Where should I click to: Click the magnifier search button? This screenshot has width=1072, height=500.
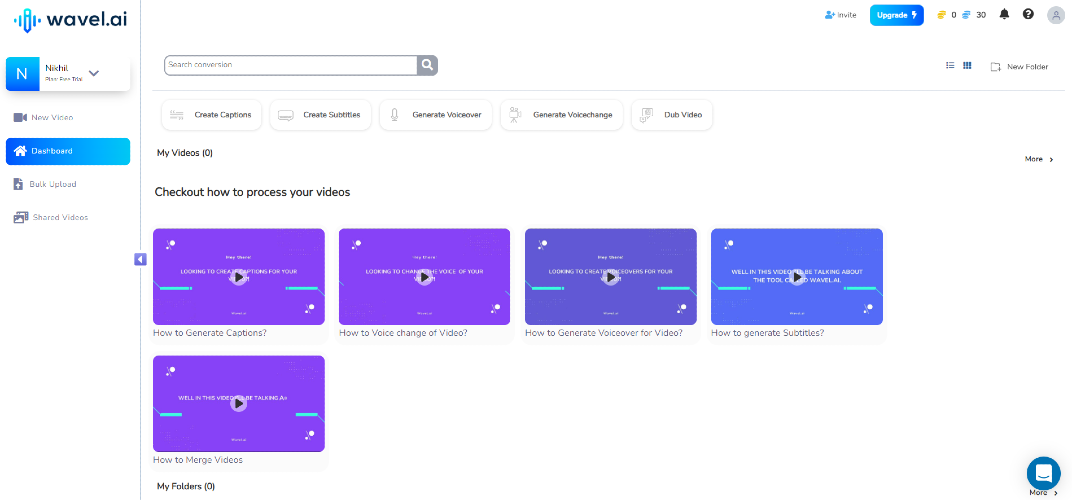click(x=427, y=65)
